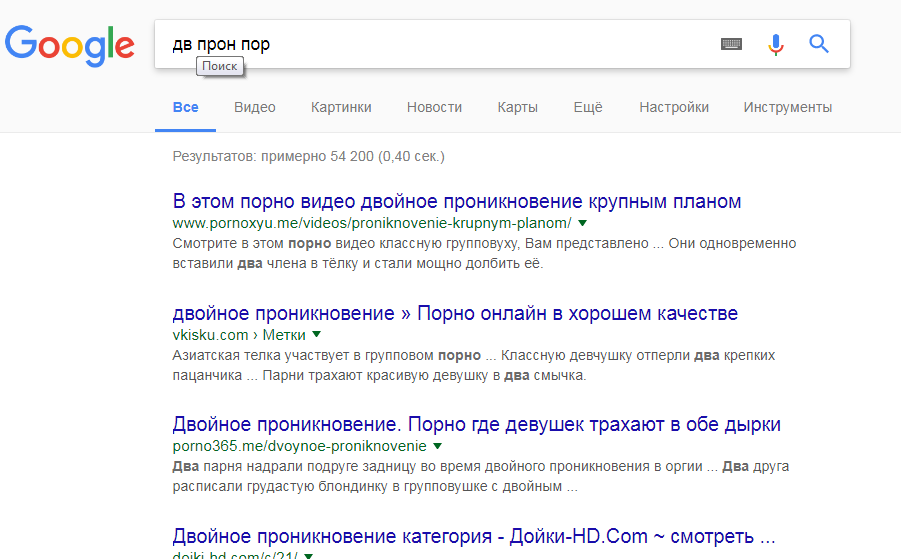
Task: Expand dropdown arrow next to porno365.me URL
Action: 437,446
